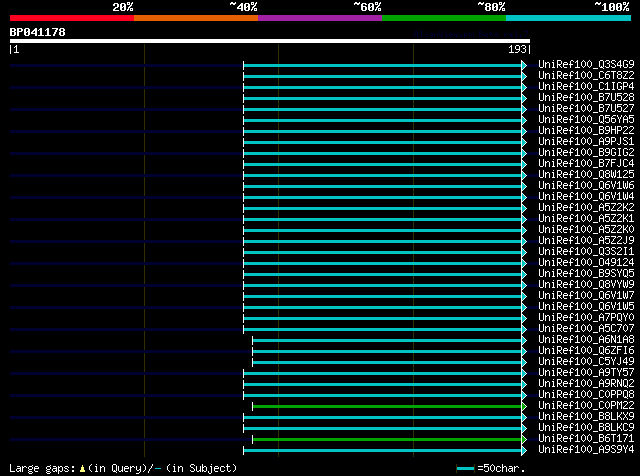Click the end arrow of the UniRef100_C0PM22 alignment

point(524,407)
